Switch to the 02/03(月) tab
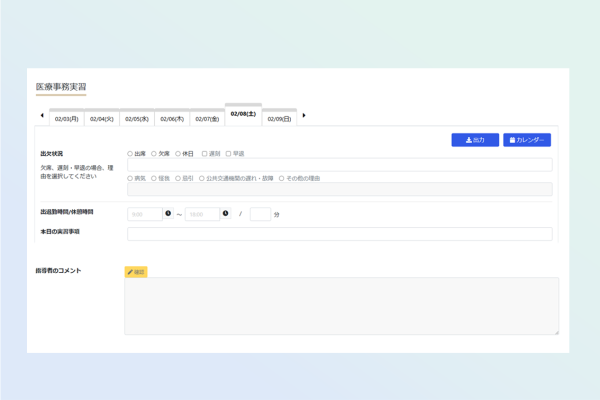Viewport: 600px width, 400px height. coord(67,119)
